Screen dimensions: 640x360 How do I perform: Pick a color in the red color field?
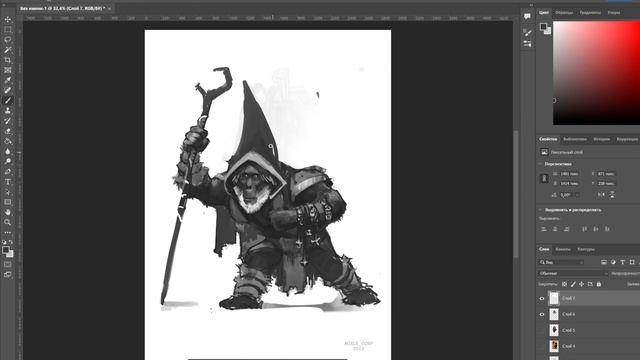[596, 73]
